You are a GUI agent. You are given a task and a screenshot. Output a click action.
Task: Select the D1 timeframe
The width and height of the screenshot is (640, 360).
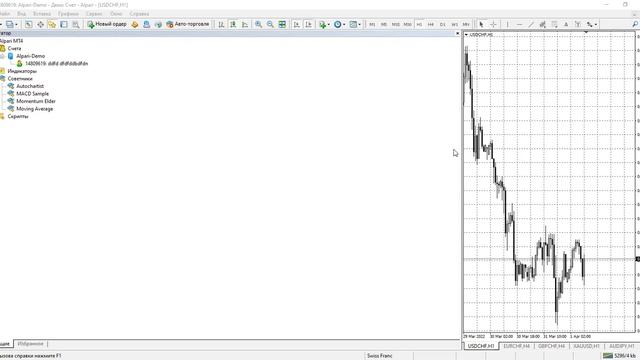click(x=442, y=24)
